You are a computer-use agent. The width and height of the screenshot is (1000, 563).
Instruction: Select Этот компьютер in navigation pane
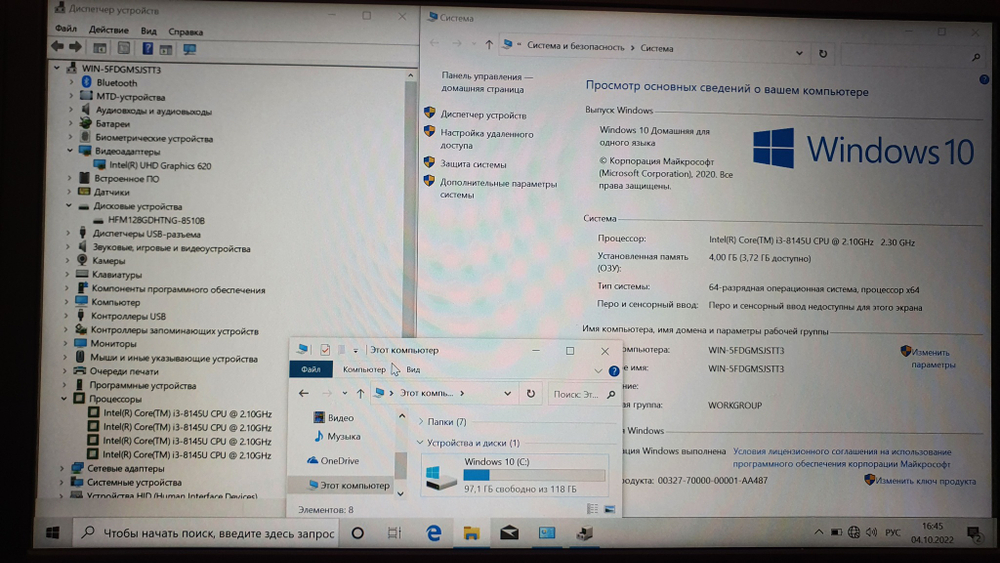(x=348, y=485)
